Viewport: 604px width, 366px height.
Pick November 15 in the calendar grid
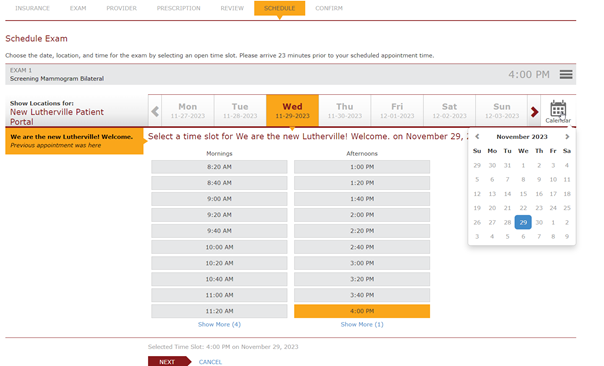click(x=523, y=194)
